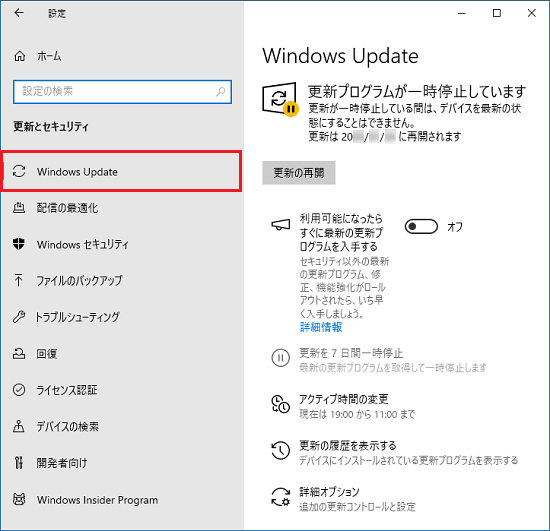550x531 pixels.
Task: Open 詳細オプション settings
Action: pyautogui.click(x=343, y=498)
